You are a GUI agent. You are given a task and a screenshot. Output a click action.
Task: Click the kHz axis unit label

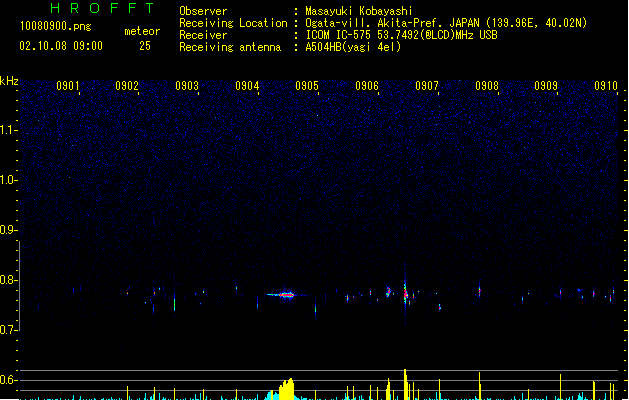point(9,81)
